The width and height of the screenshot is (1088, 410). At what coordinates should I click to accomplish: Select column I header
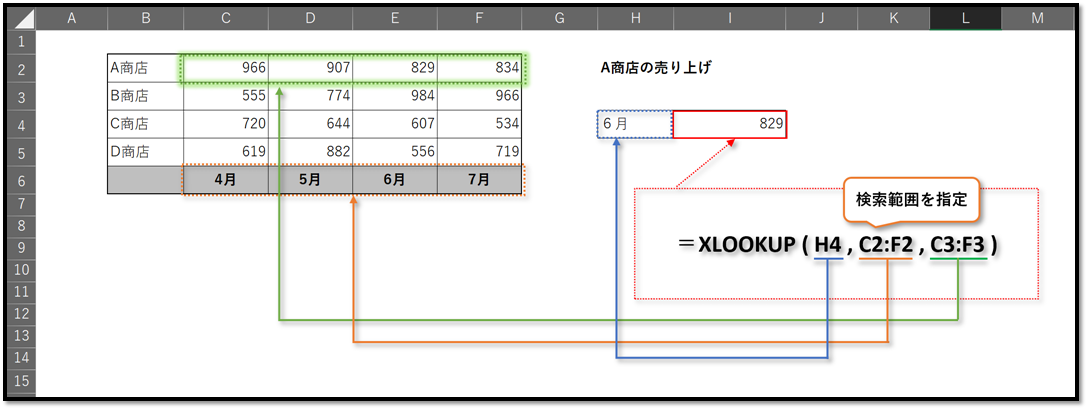click(729, 19)
